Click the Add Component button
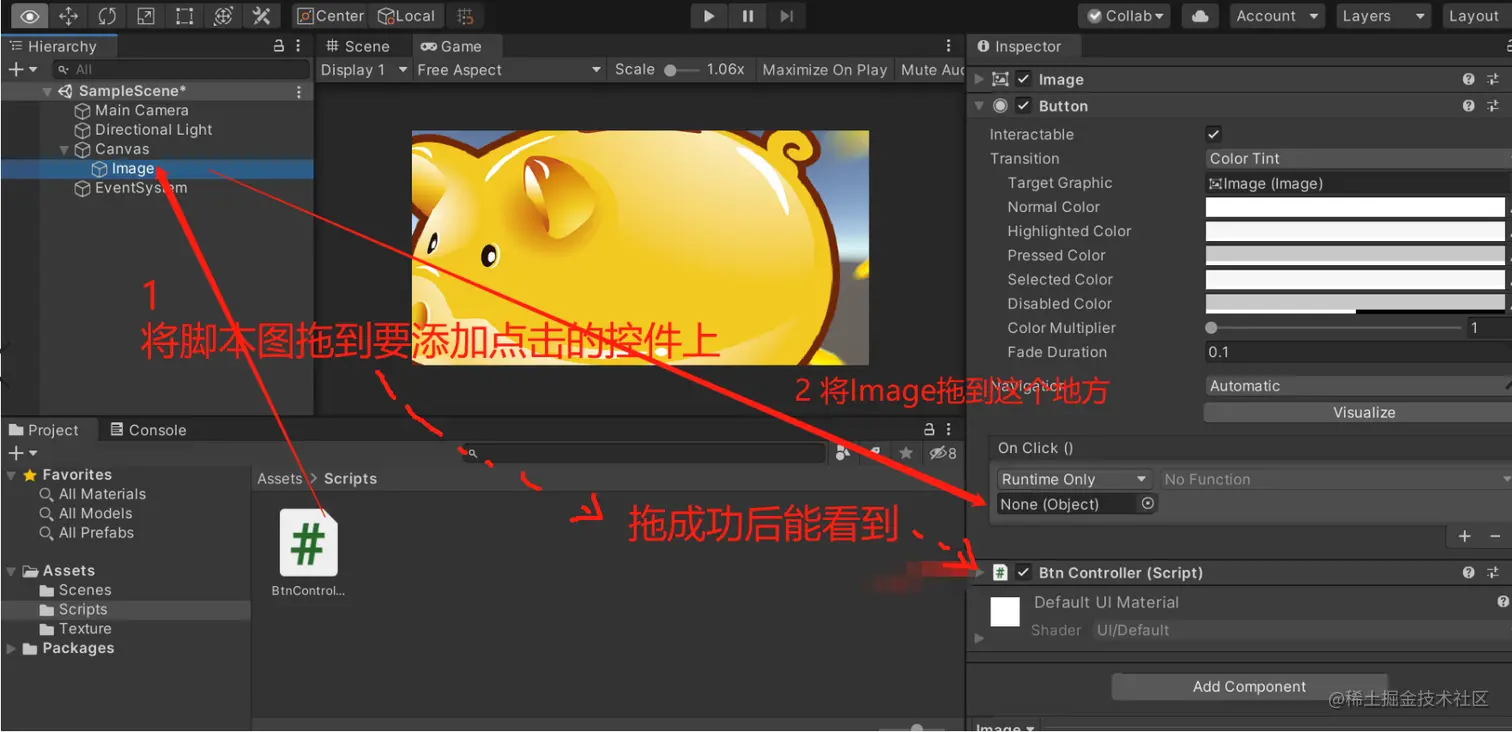Image resolution: width=1512 pixels, height=732 pixels. pos(1249,687)
